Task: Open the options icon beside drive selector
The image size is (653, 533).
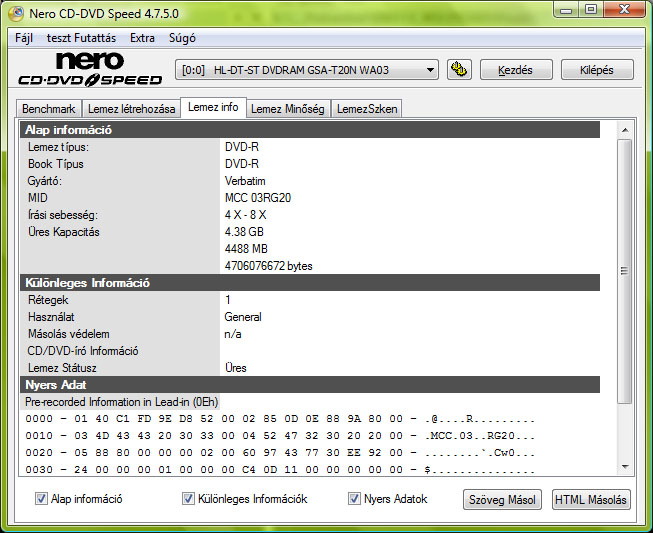Action: point(459,70)
